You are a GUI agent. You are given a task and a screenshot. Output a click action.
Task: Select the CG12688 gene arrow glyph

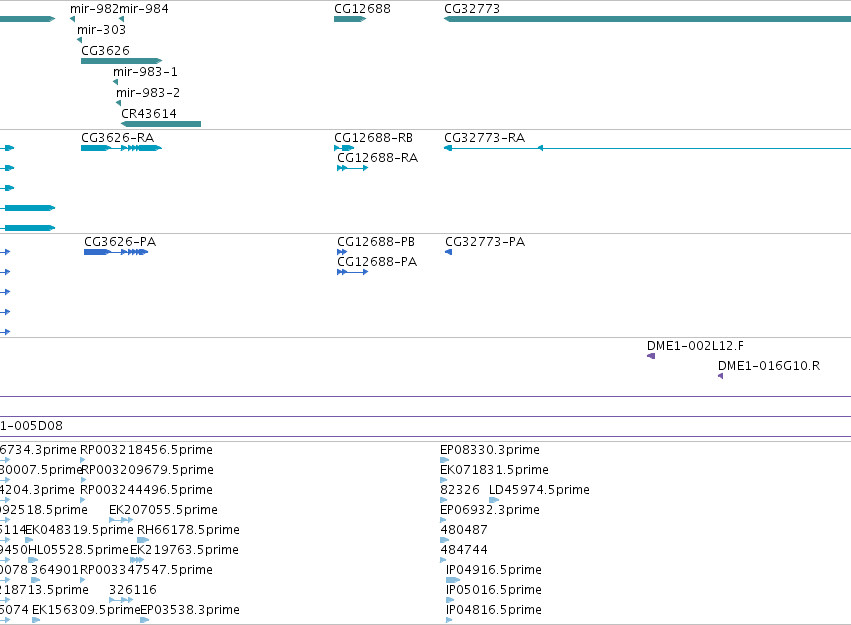point(350,19)
